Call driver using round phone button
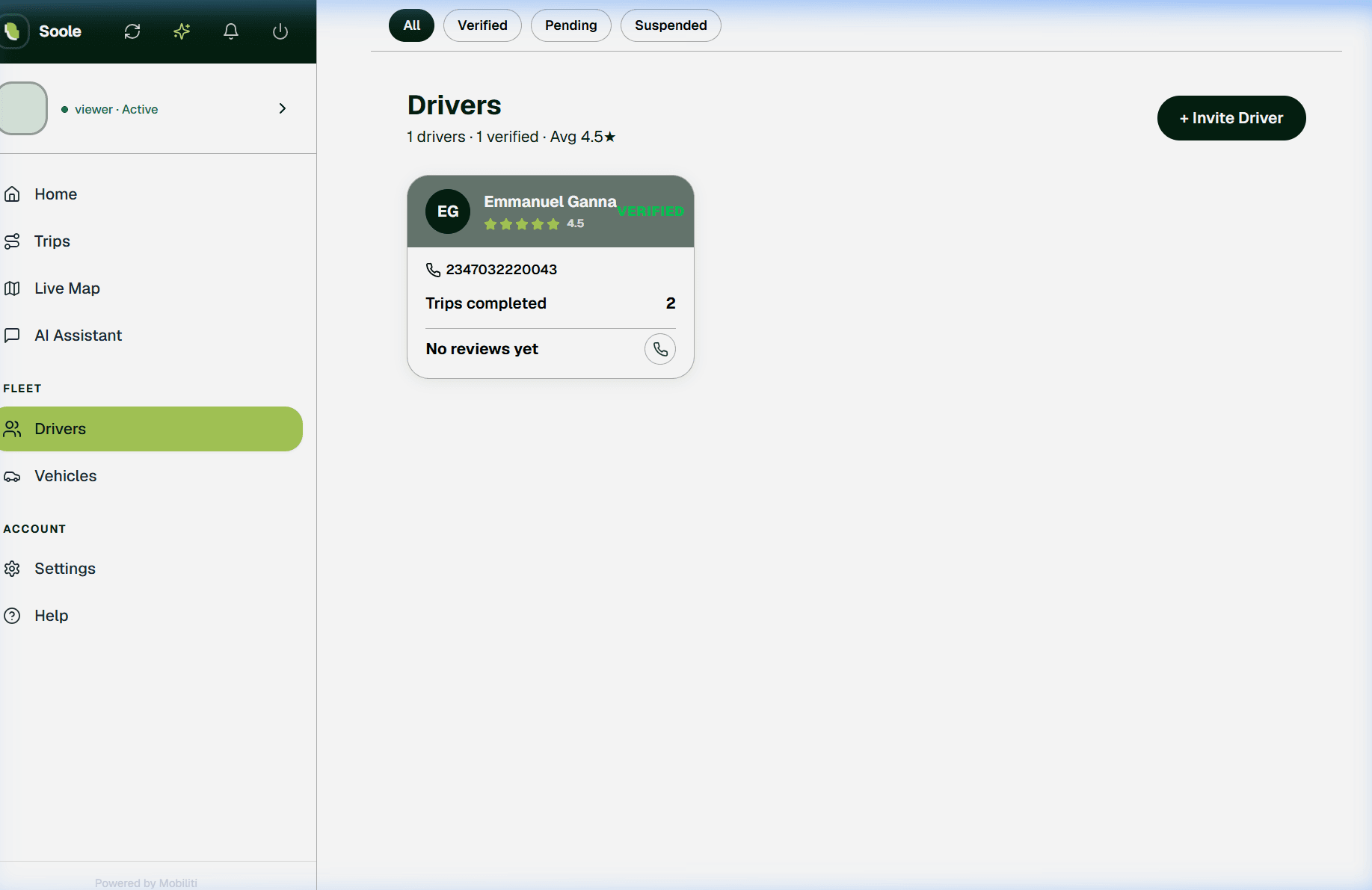1372x890 pixels. pyautogui.click(x=660, y=349)
